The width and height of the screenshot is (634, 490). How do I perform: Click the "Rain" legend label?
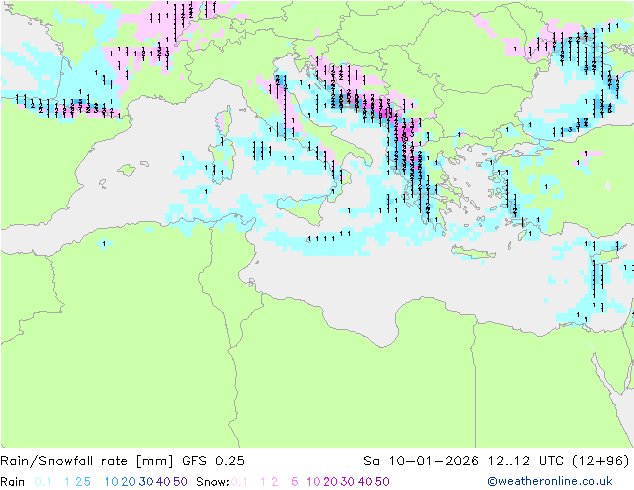point(13,482)
